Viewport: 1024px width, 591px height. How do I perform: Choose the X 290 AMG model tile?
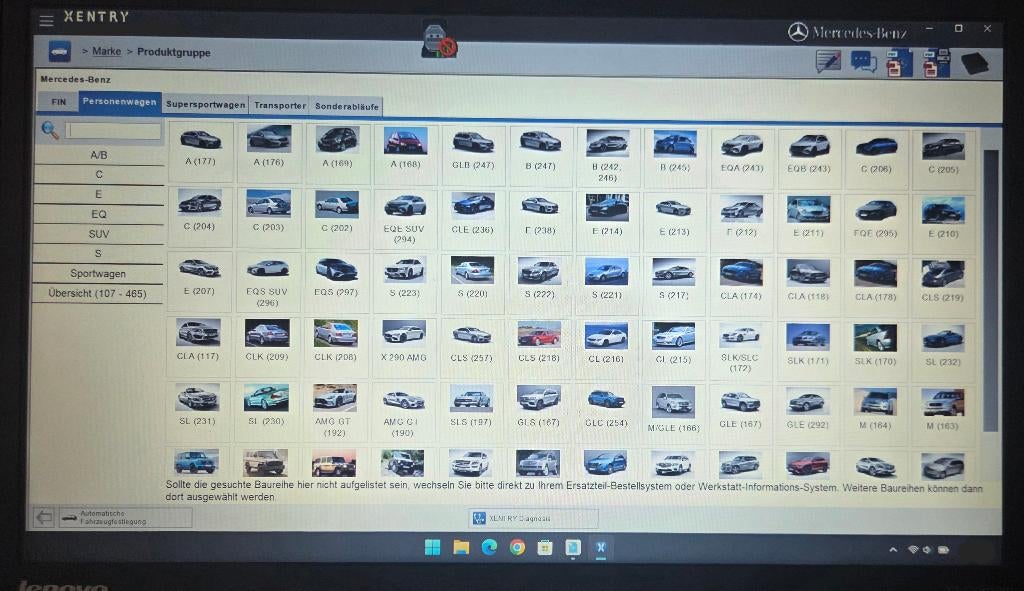(404, 341)
